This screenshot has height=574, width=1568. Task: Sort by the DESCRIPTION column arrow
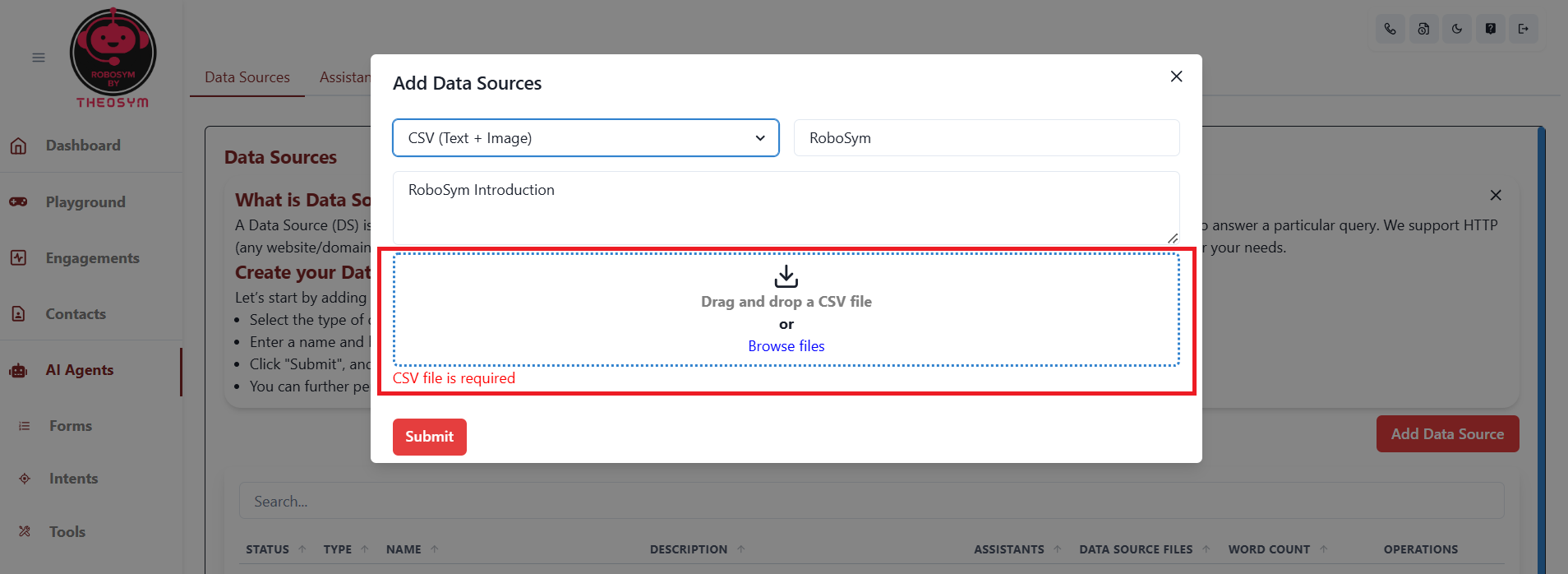[x=740, y=549]
